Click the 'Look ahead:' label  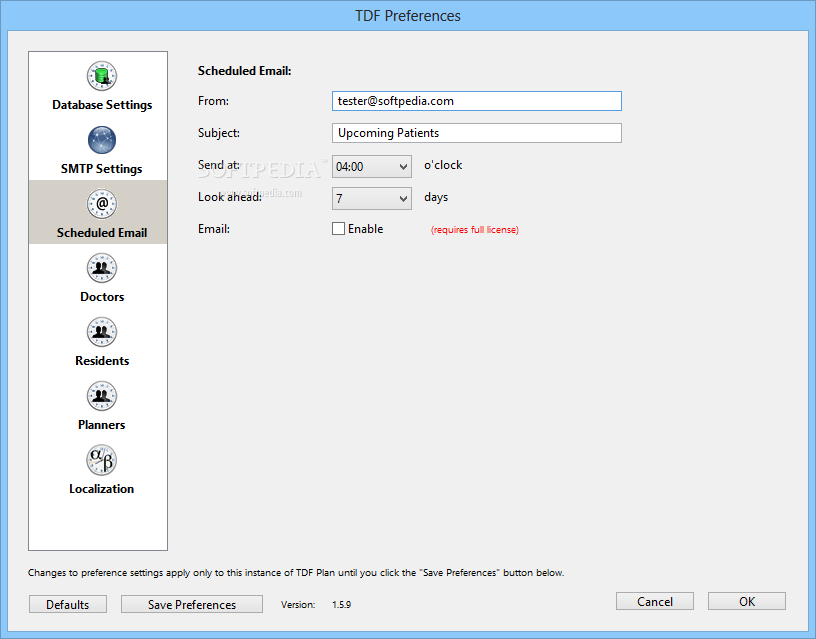tap(230, 197)
